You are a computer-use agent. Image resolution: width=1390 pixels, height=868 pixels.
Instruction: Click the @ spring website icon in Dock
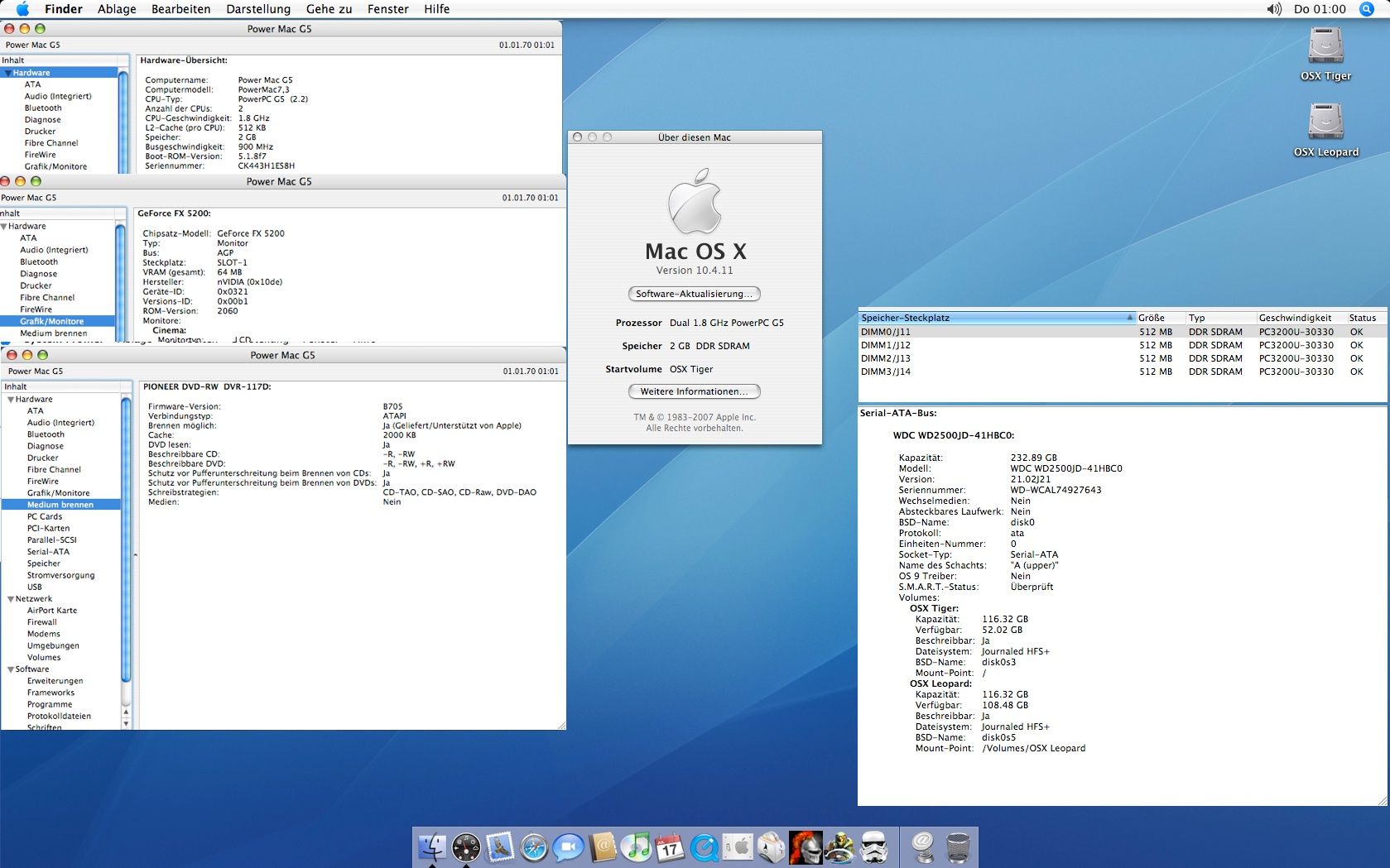[922, 846]
